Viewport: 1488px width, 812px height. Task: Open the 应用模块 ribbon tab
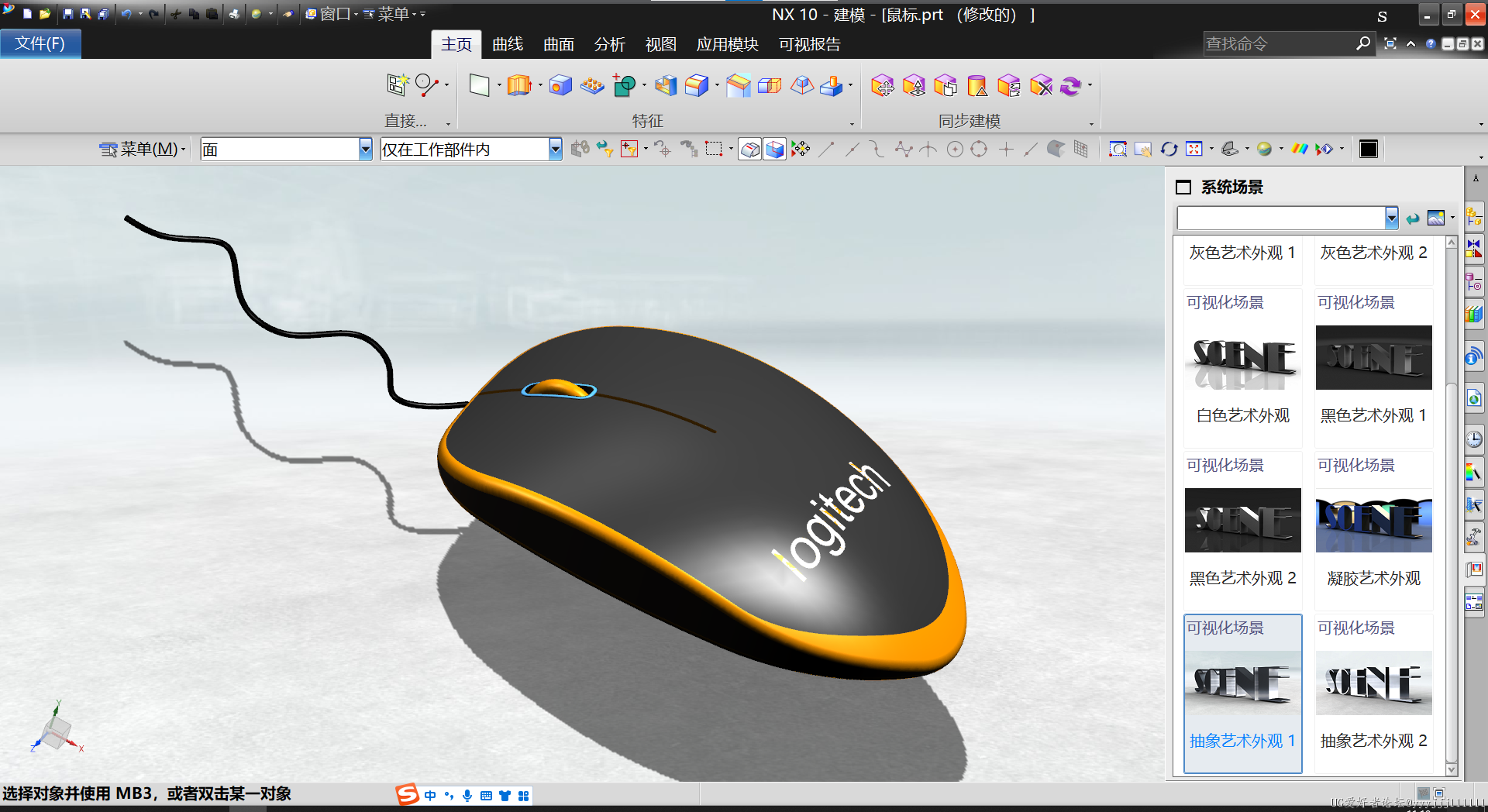(727, 45)
